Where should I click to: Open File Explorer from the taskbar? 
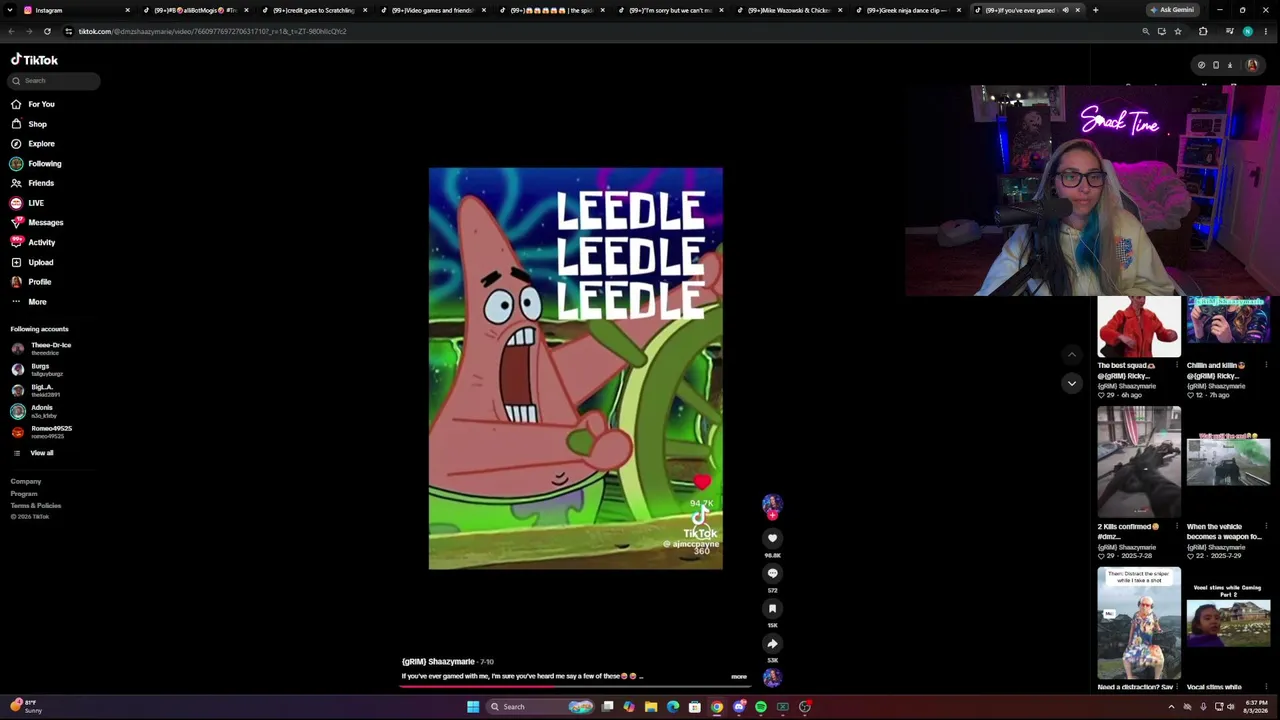651,707
